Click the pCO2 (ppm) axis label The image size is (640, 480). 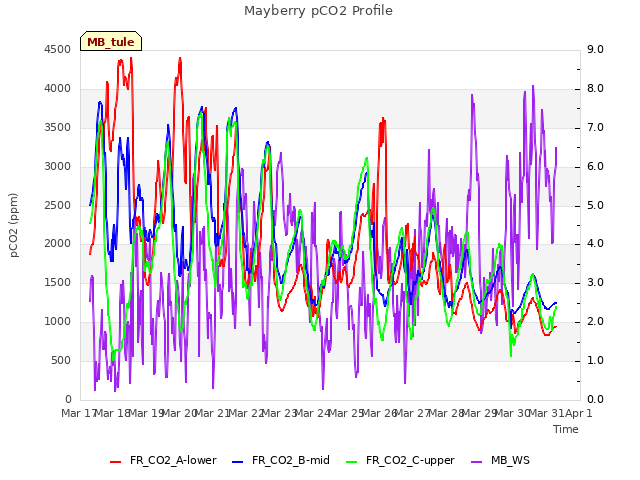coord(14,225)
